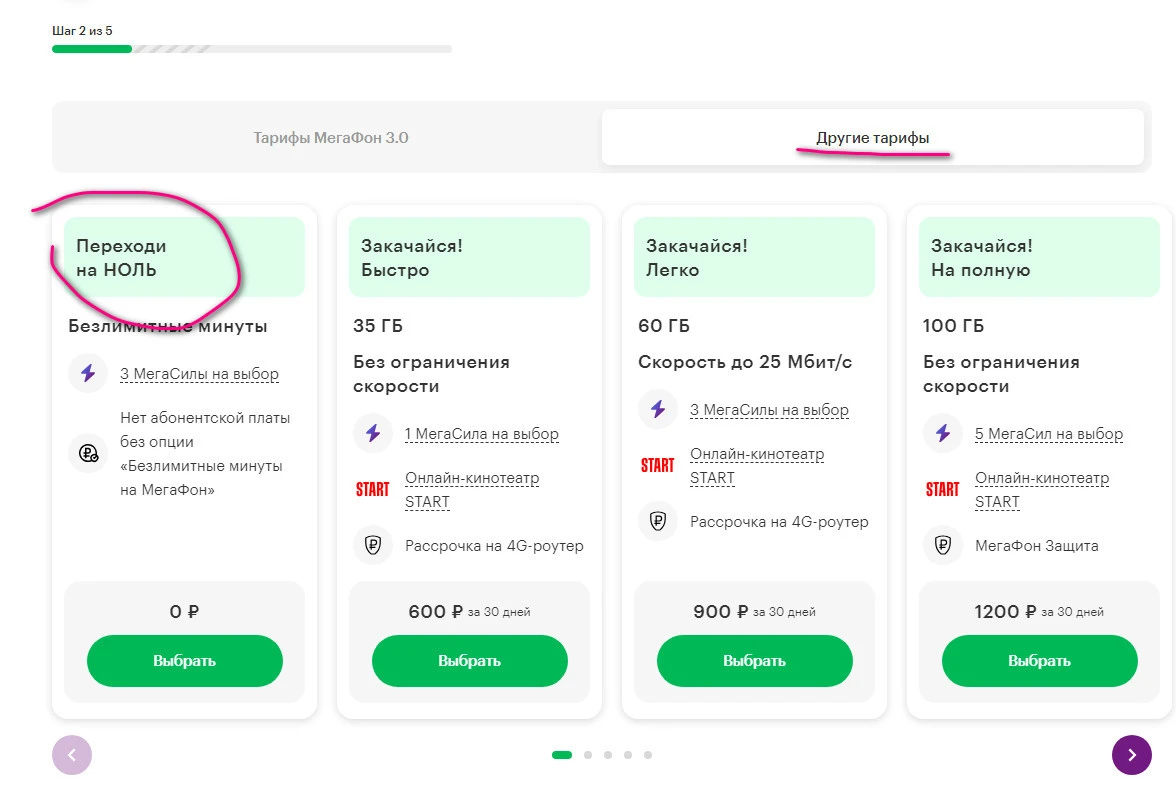Choose the 900 ₽ Закачайся! Легко tariff

pyautogui.click(x=754, y=661)
